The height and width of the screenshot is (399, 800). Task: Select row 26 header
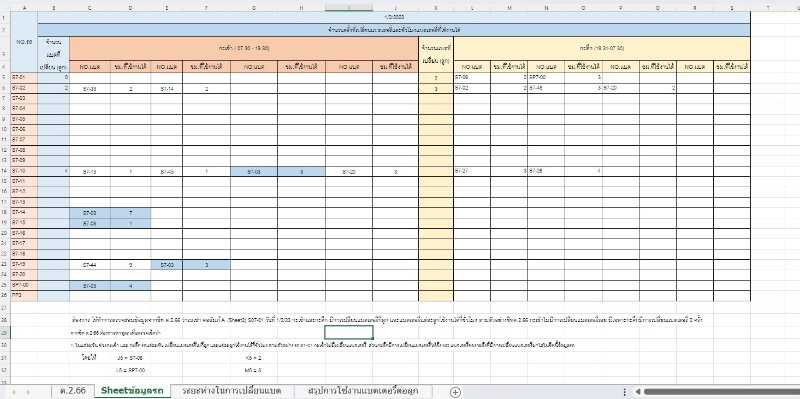coord(5,296)
